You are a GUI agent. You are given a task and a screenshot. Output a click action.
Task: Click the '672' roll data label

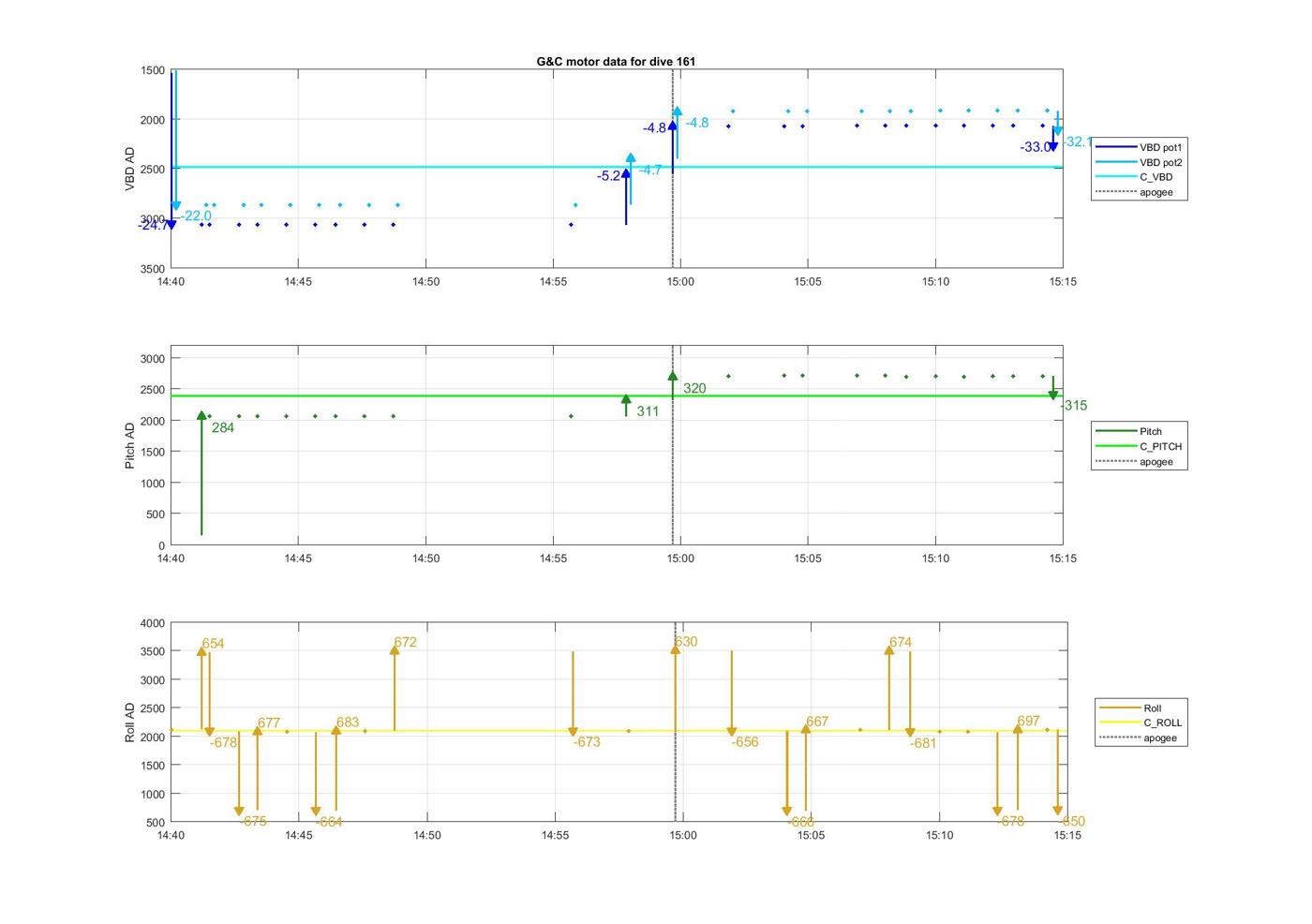point(406,643)
